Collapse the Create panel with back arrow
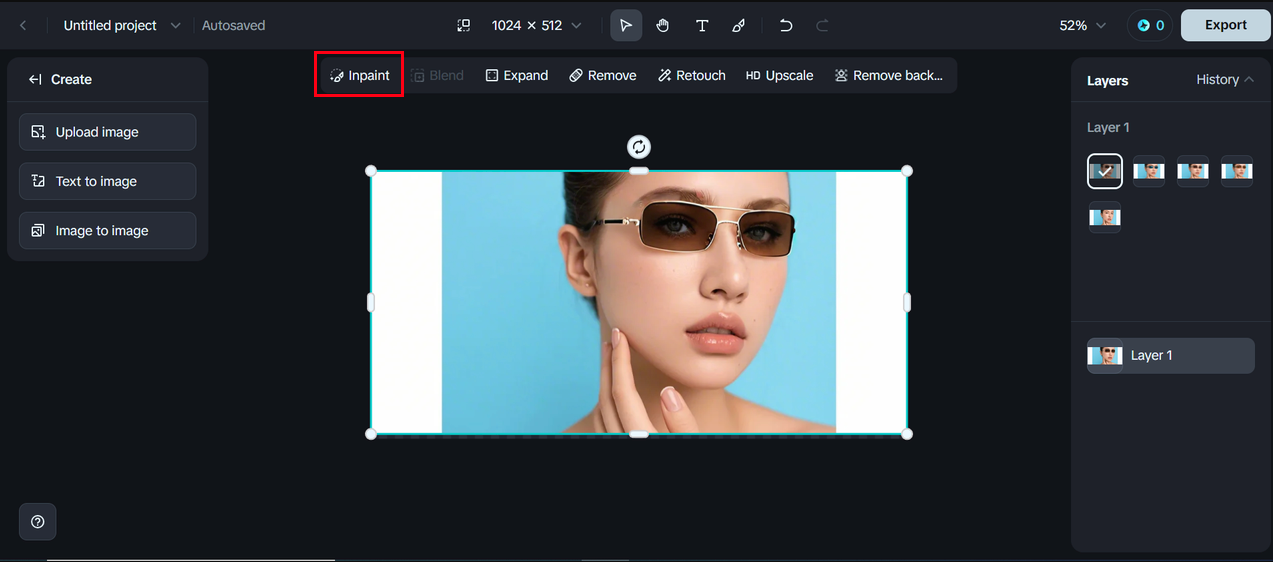1273x562 pixels. [35, 79]
